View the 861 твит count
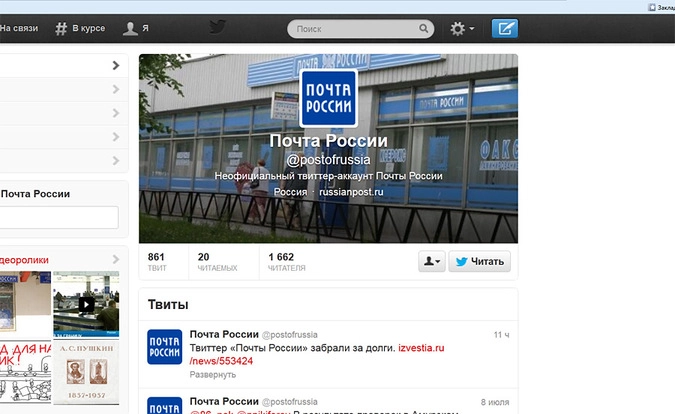Viewport: 675px width, 414px height. 156,262
